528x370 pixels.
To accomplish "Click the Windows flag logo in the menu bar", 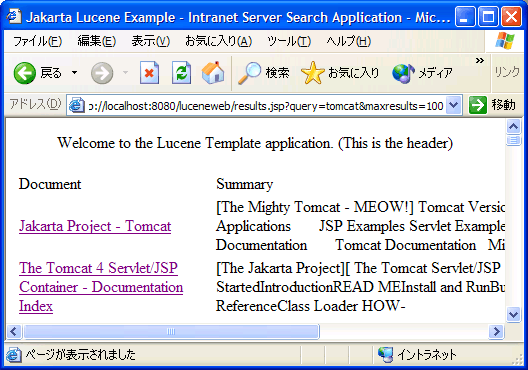I will [505, 41].
